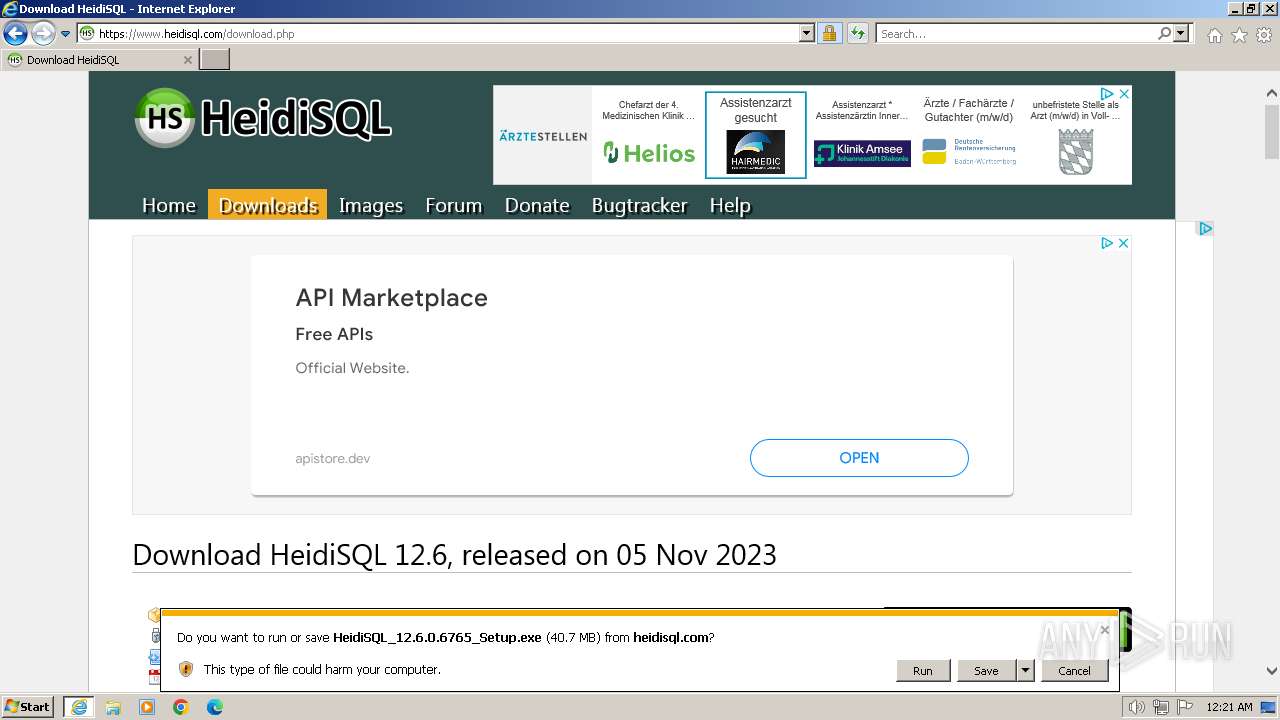Open the Windows Start menu
Image resolution: width=1280 pixels, height=720 pixels.
[x=28, y=707]
